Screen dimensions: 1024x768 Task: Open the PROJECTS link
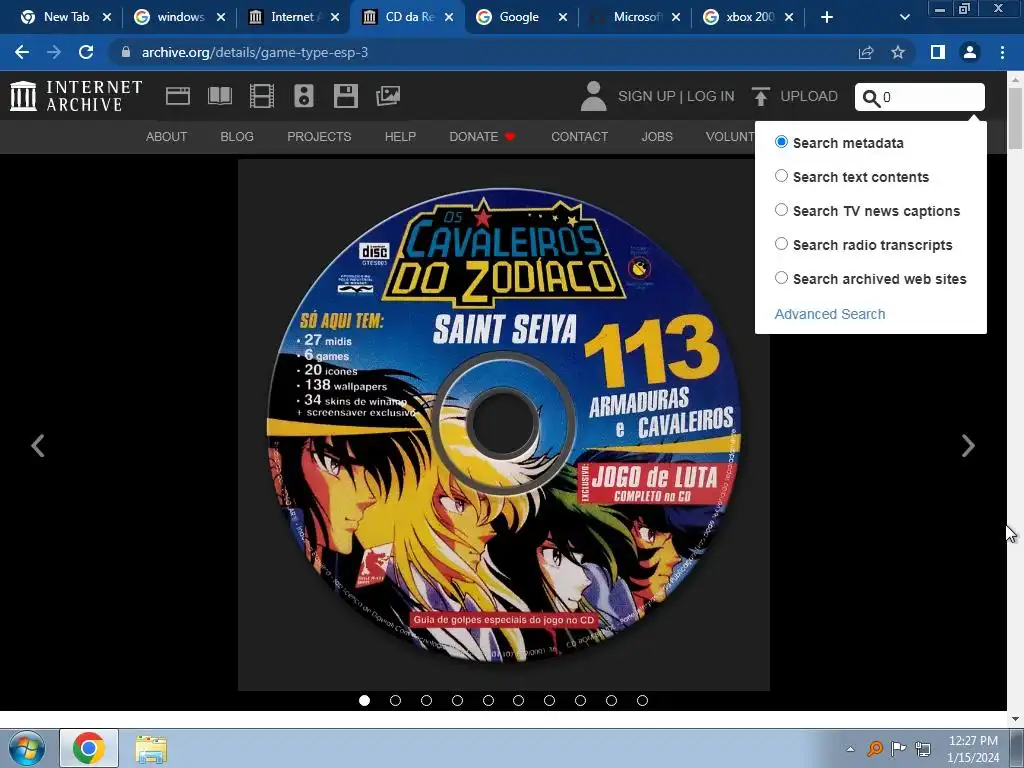coord(319,136)
